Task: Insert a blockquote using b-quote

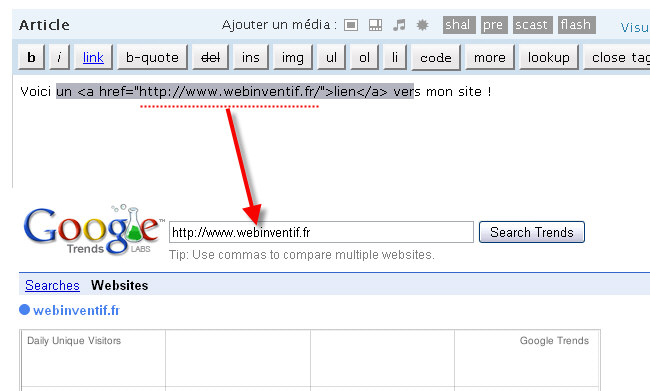Action: pos(152,57)
